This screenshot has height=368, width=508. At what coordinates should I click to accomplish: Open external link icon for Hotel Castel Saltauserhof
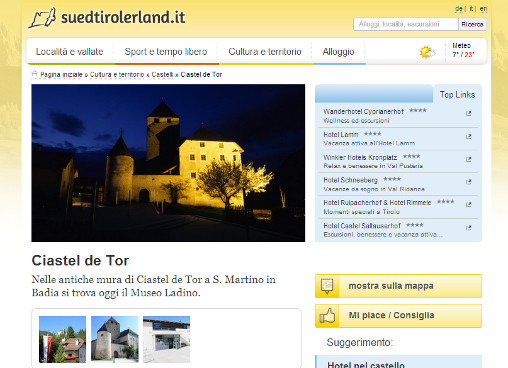pyautogui.click(x=468, y=228)
